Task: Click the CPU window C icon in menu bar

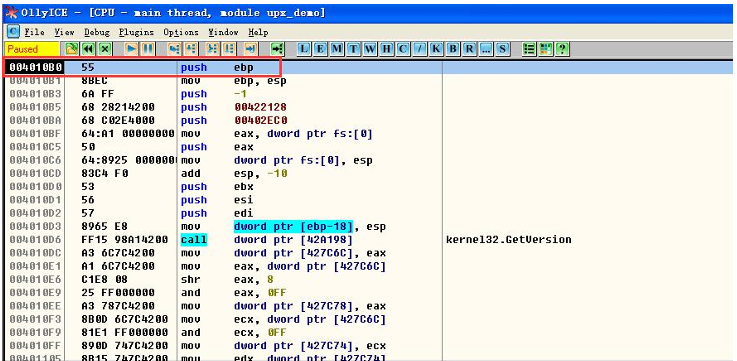Action: pos(14,31)
